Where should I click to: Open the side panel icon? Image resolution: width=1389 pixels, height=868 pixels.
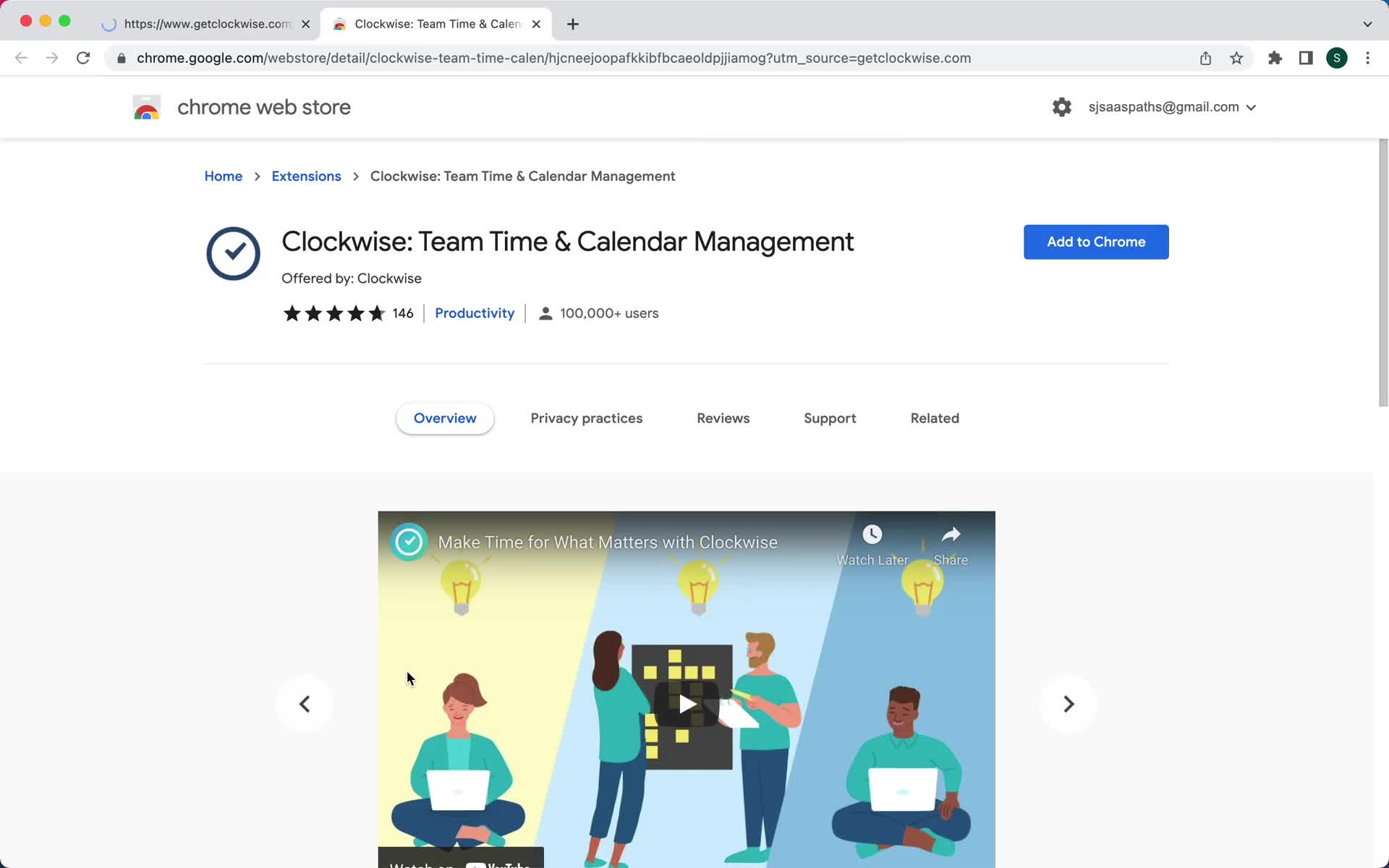point(1306,58)
